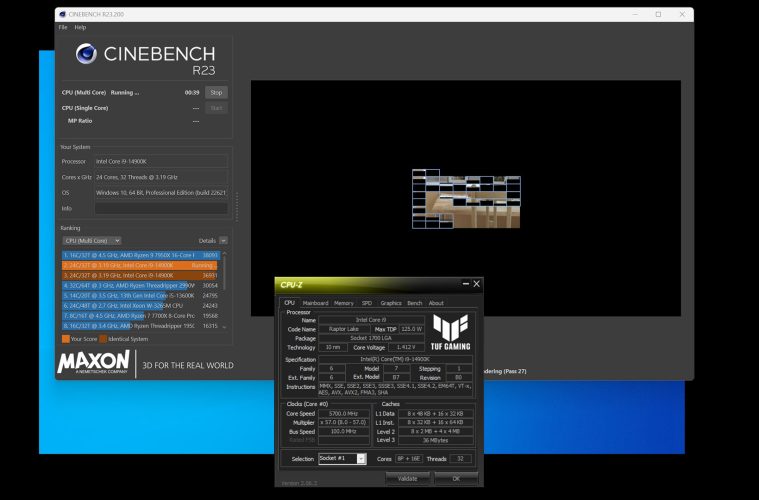Image resolution: width=759 pixels, height=500 pixels.
Task: Click the ranking list scrollbar
Action: point(224,274)
